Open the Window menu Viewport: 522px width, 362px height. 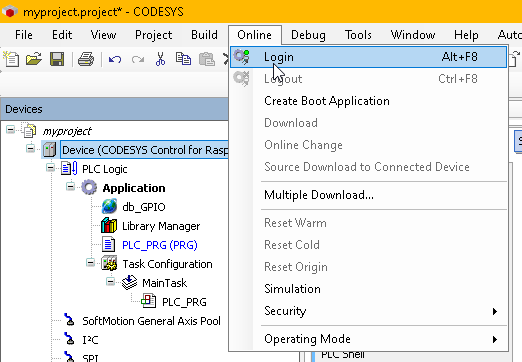click(x=413, y=35)
